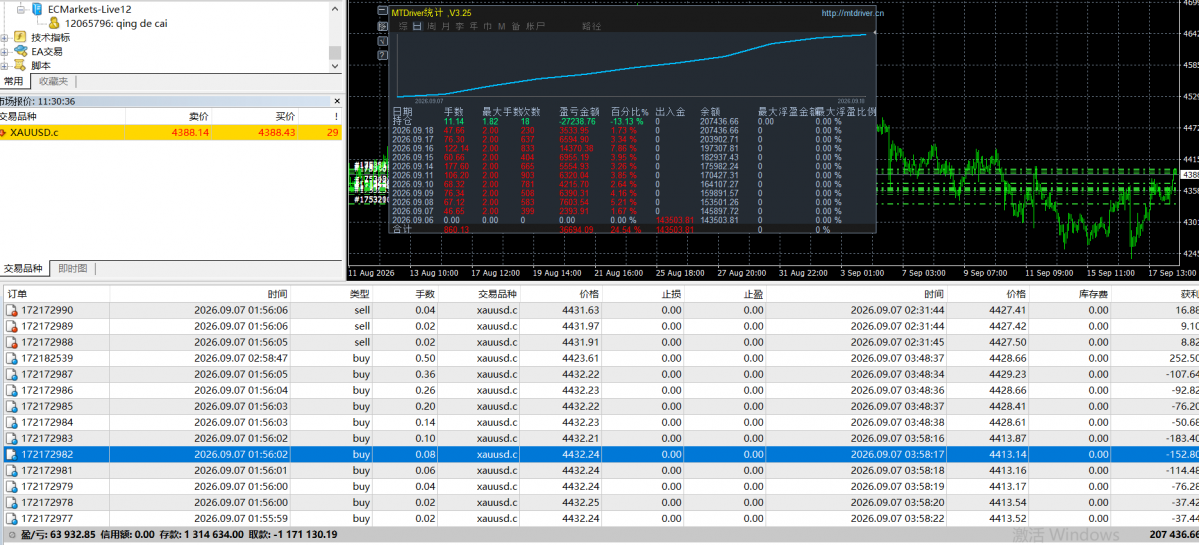Click the 止盈 take profit column header
Image resolution: width=1199 pixels, height=545 pixels.
727,294
